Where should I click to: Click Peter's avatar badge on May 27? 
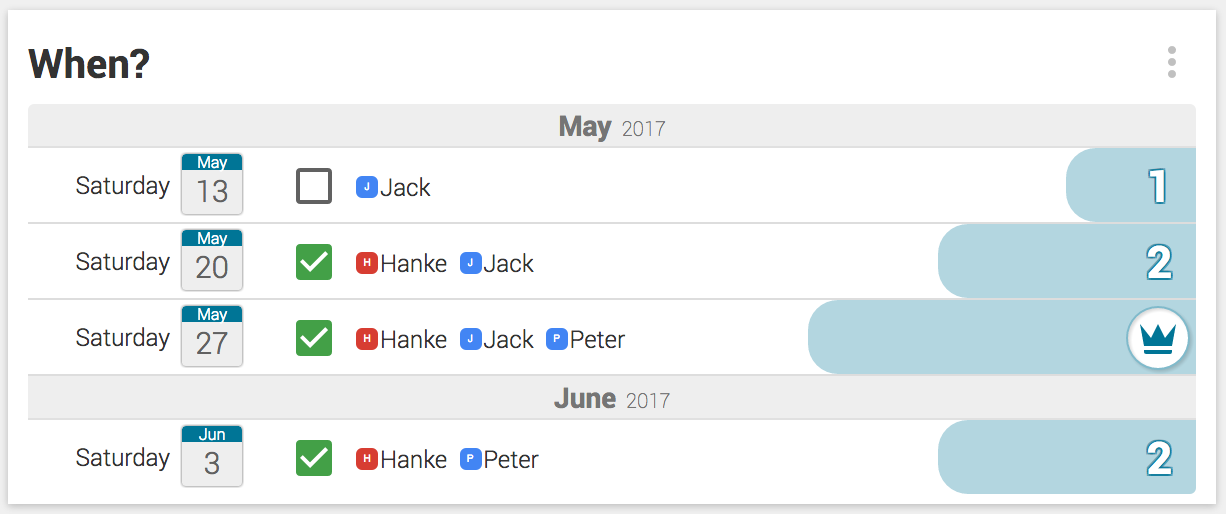(556, 339)
